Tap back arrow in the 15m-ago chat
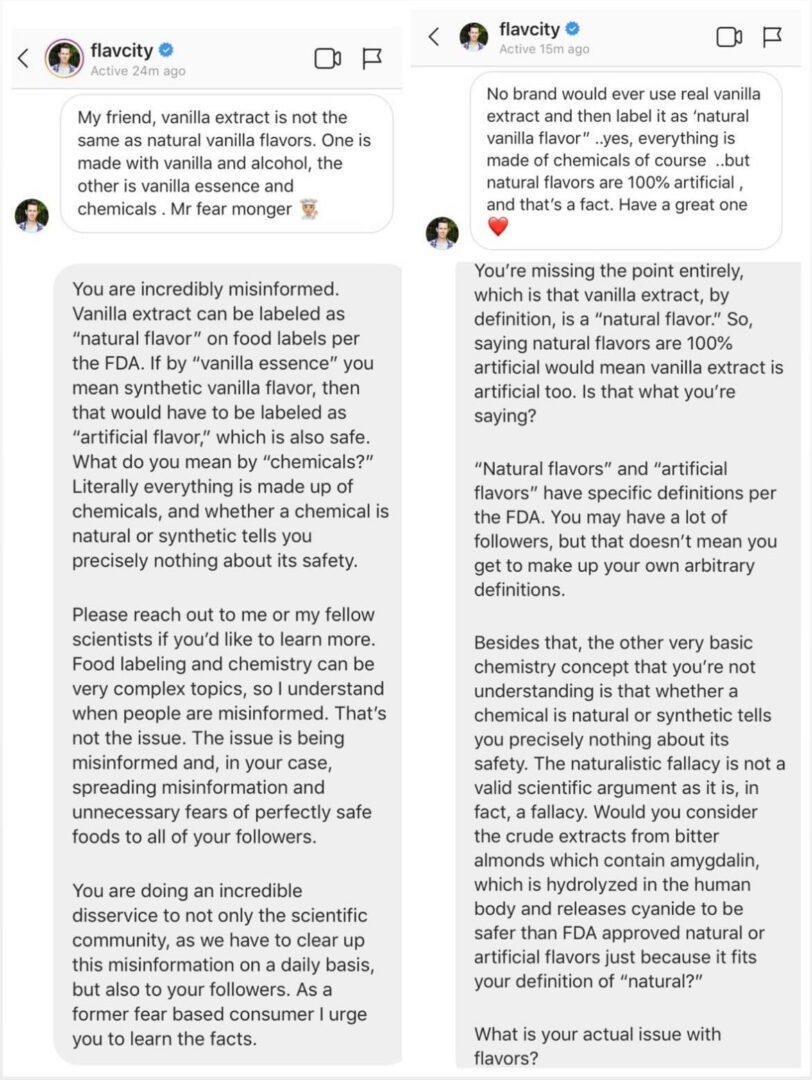Viewport: 812px width, 1080px height. click(433, 37)
